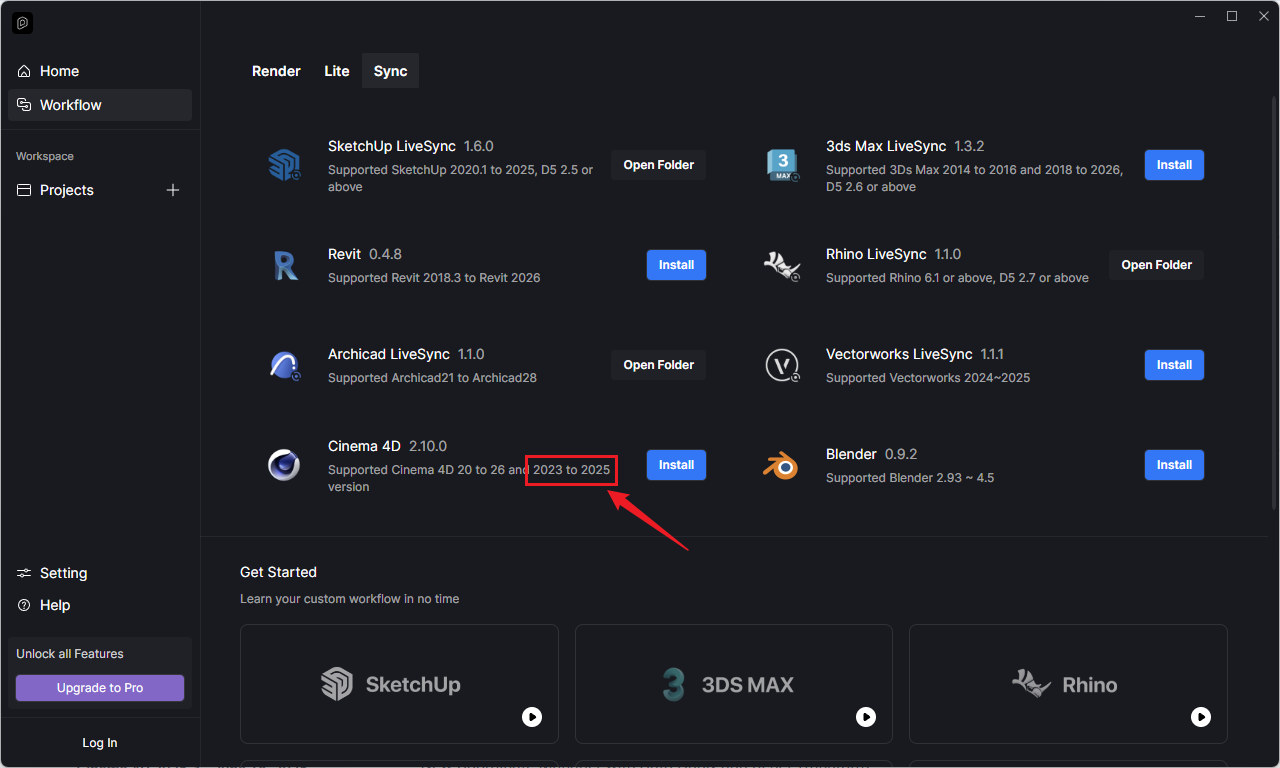Screen dimensions: 1280x768
Task: Open Folder for SketchUp LiveSync
Action: [659, 165]
